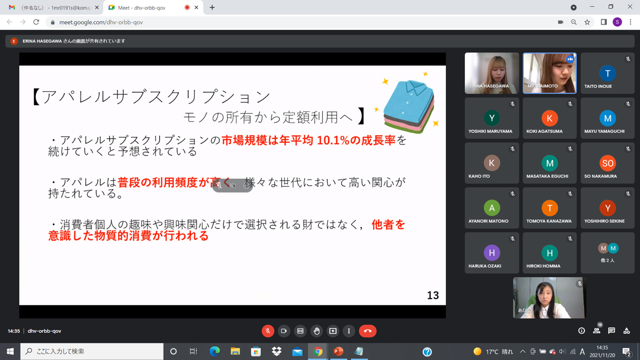Select Taito Inoue participant tile
This screenshot has width=640, height=360.
click(x=608, y=73)
